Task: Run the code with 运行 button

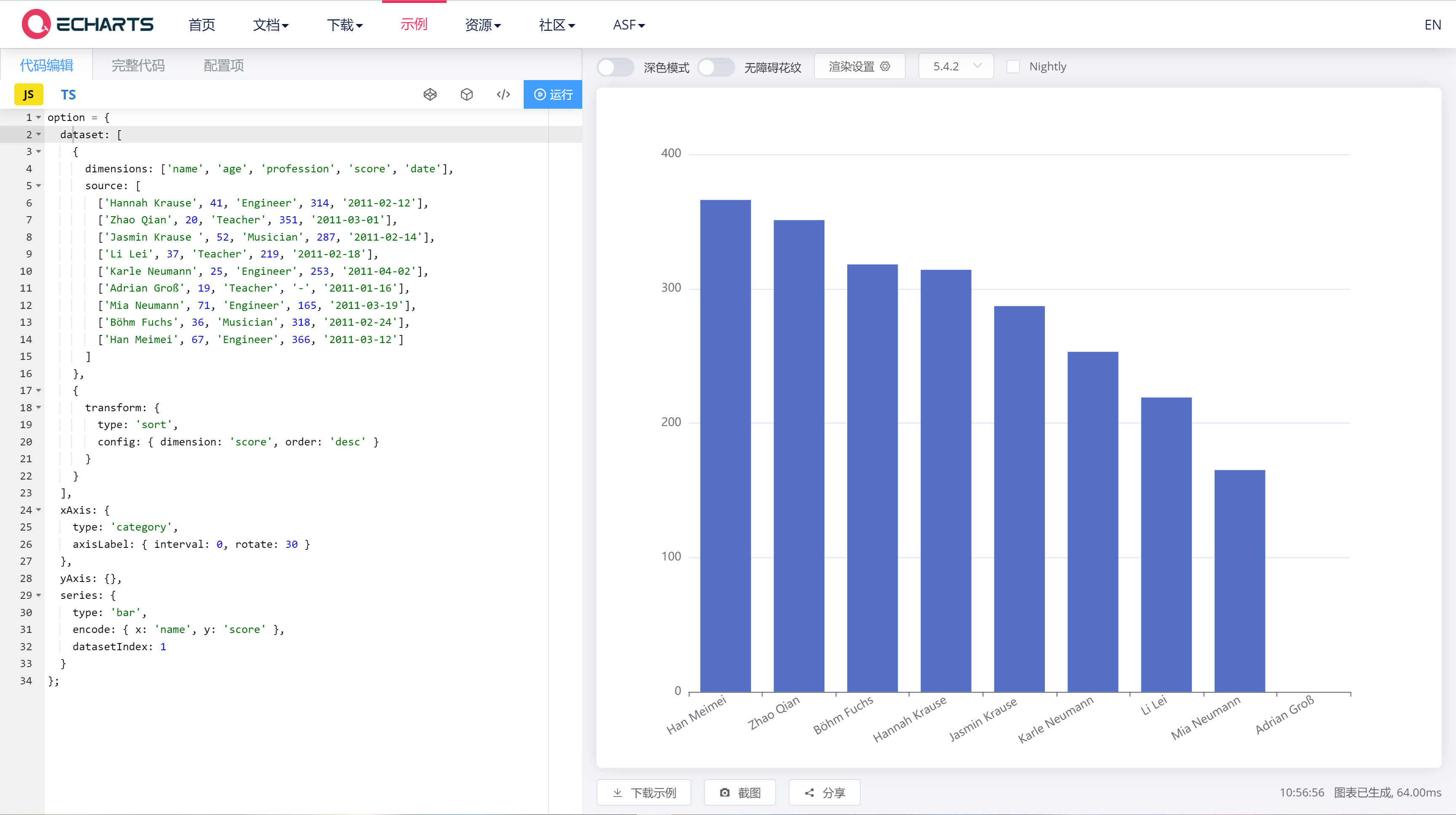Action: coord(553,94)
